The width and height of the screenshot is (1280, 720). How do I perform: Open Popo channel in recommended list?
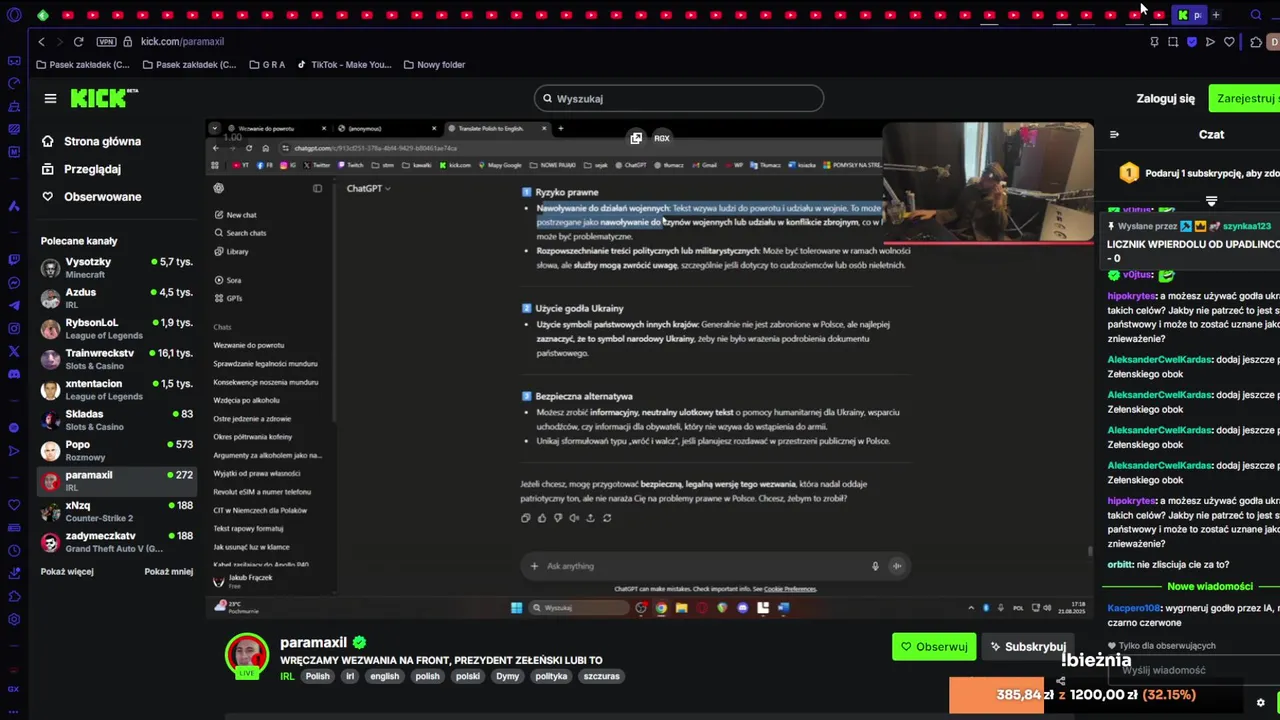(x=117, y=450)
